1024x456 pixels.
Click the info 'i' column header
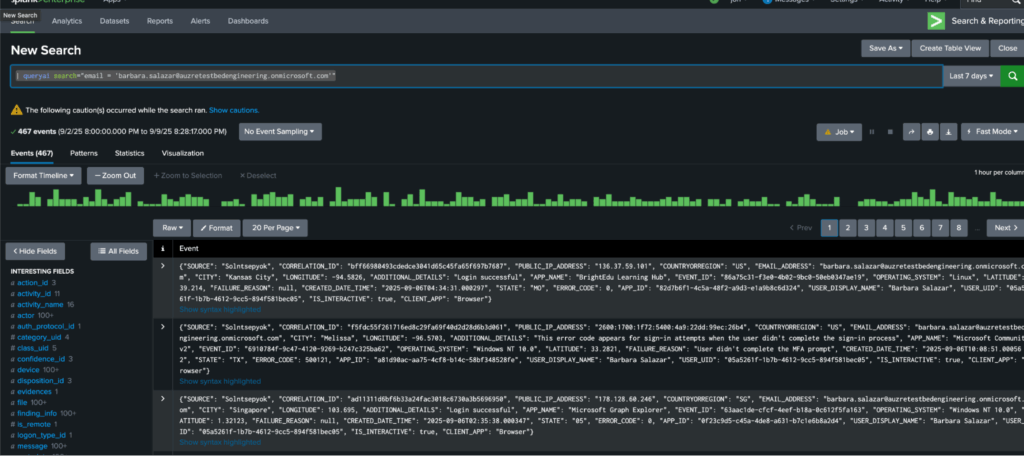162,248
